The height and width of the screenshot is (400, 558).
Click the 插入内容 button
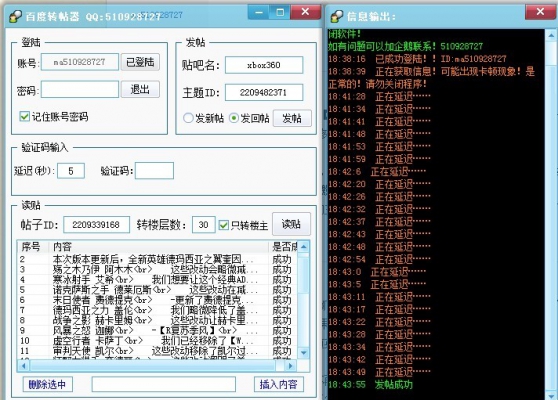click(279, 384)
